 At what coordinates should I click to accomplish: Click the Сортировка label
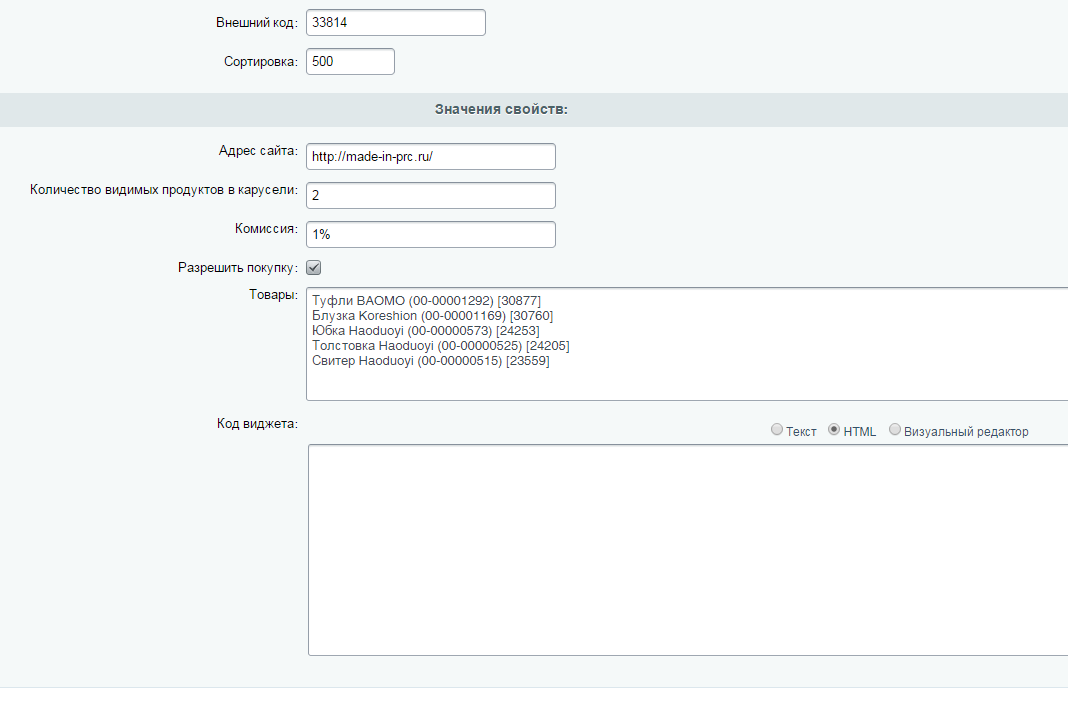point(261,62)
